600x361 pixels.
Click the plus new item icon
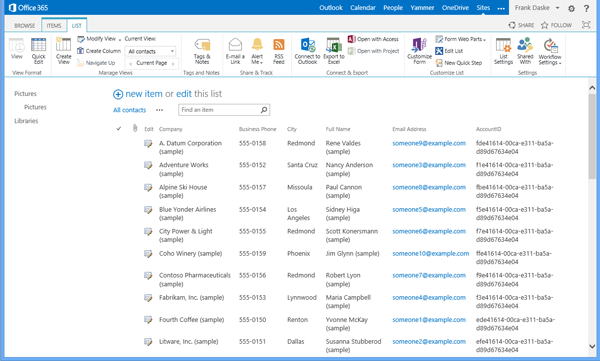pos(118,94)
